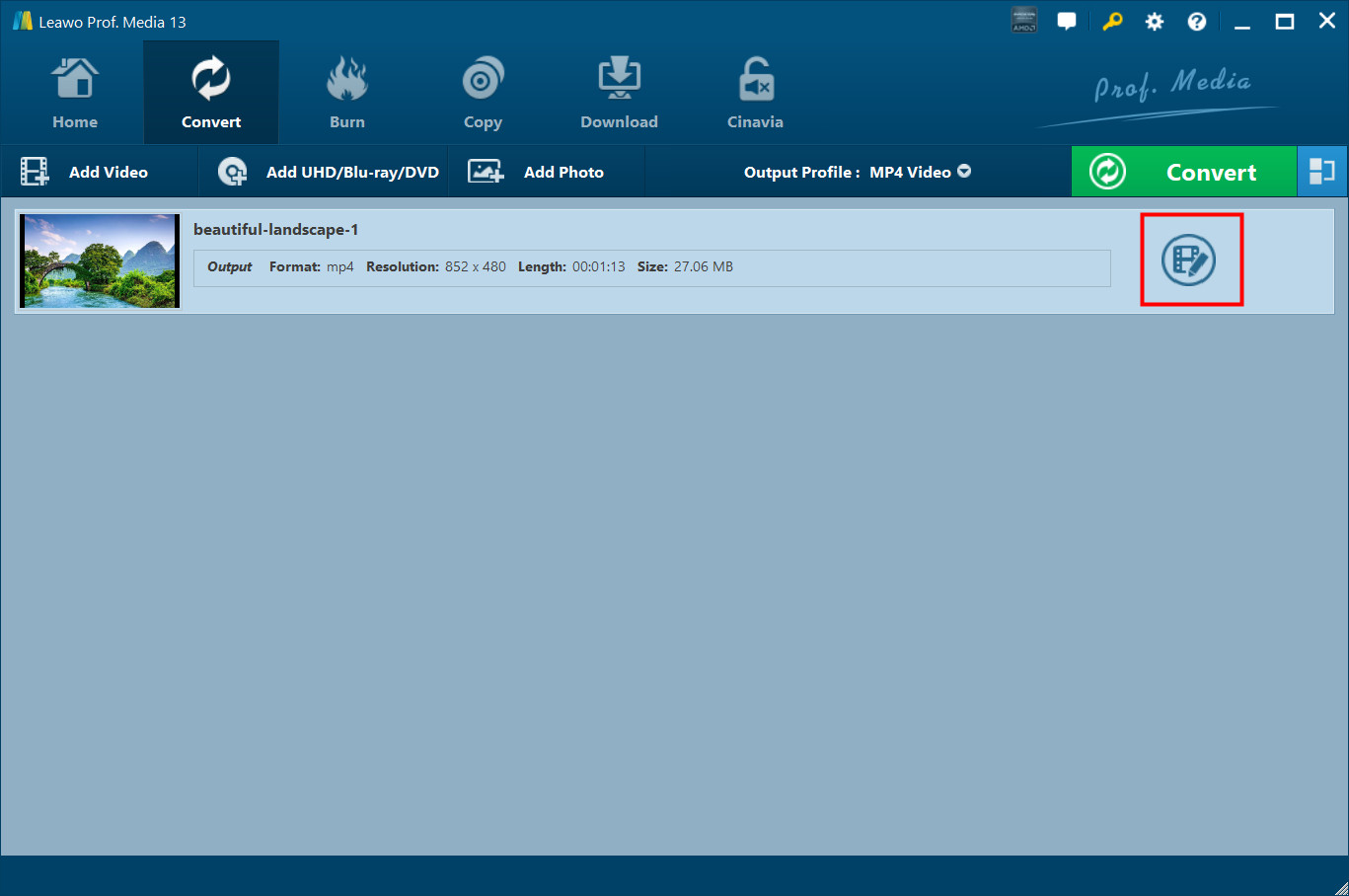The height and width of the screenshot is (896, 1349).
Task: Click the Add Video film icon
Action: (x=35, y=172)
